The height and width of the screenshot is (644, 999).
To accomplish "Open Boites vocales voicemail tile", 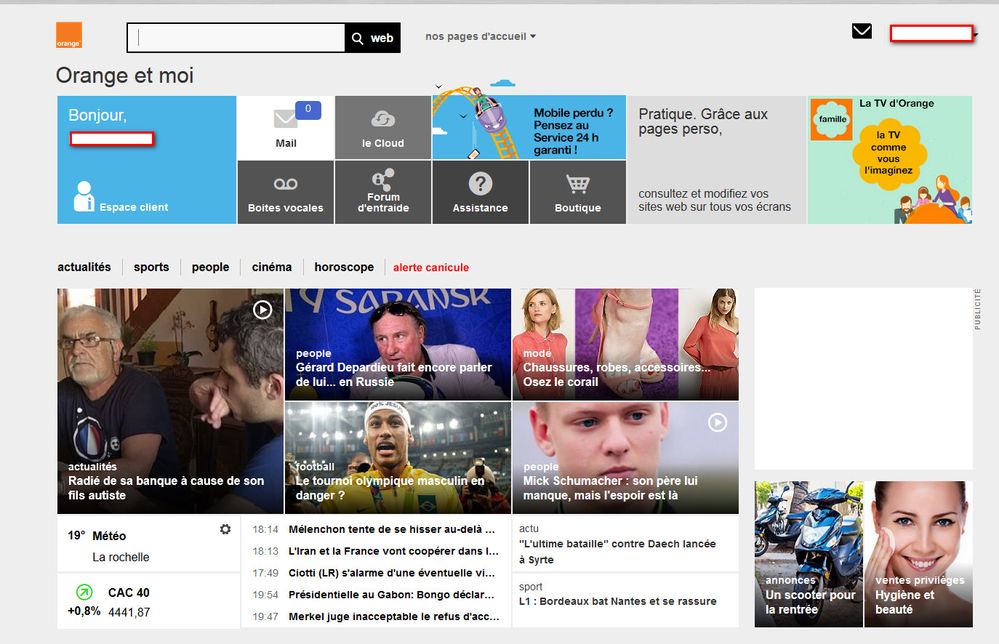I will 286,192.
